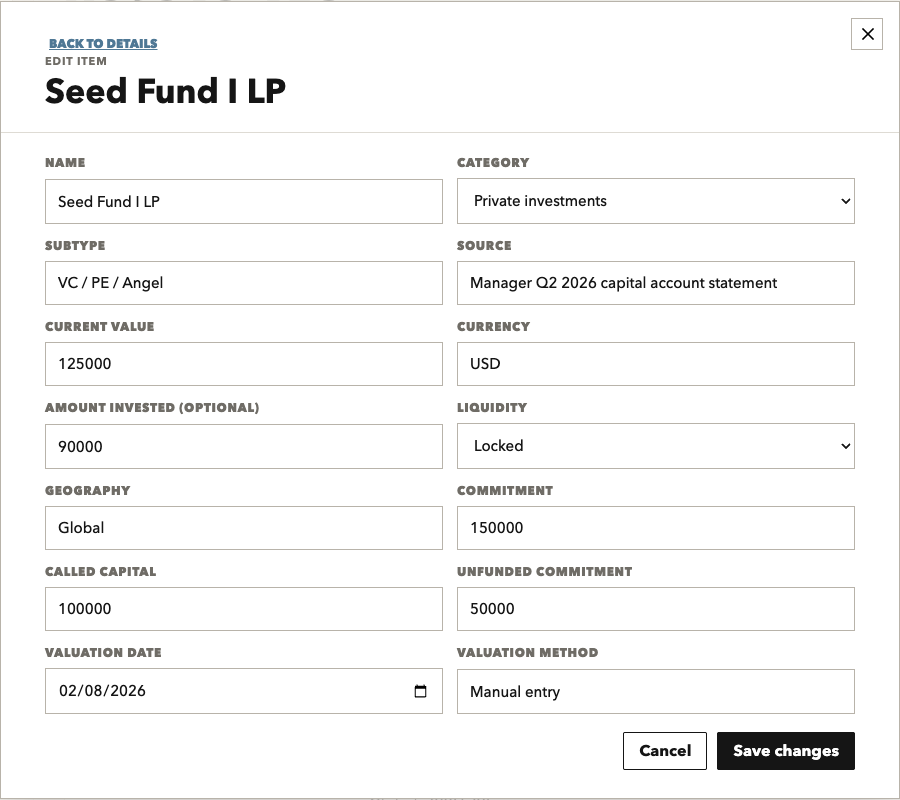
Task: Modify the Unfunded Commitment field
Action: tap(655, 609)
